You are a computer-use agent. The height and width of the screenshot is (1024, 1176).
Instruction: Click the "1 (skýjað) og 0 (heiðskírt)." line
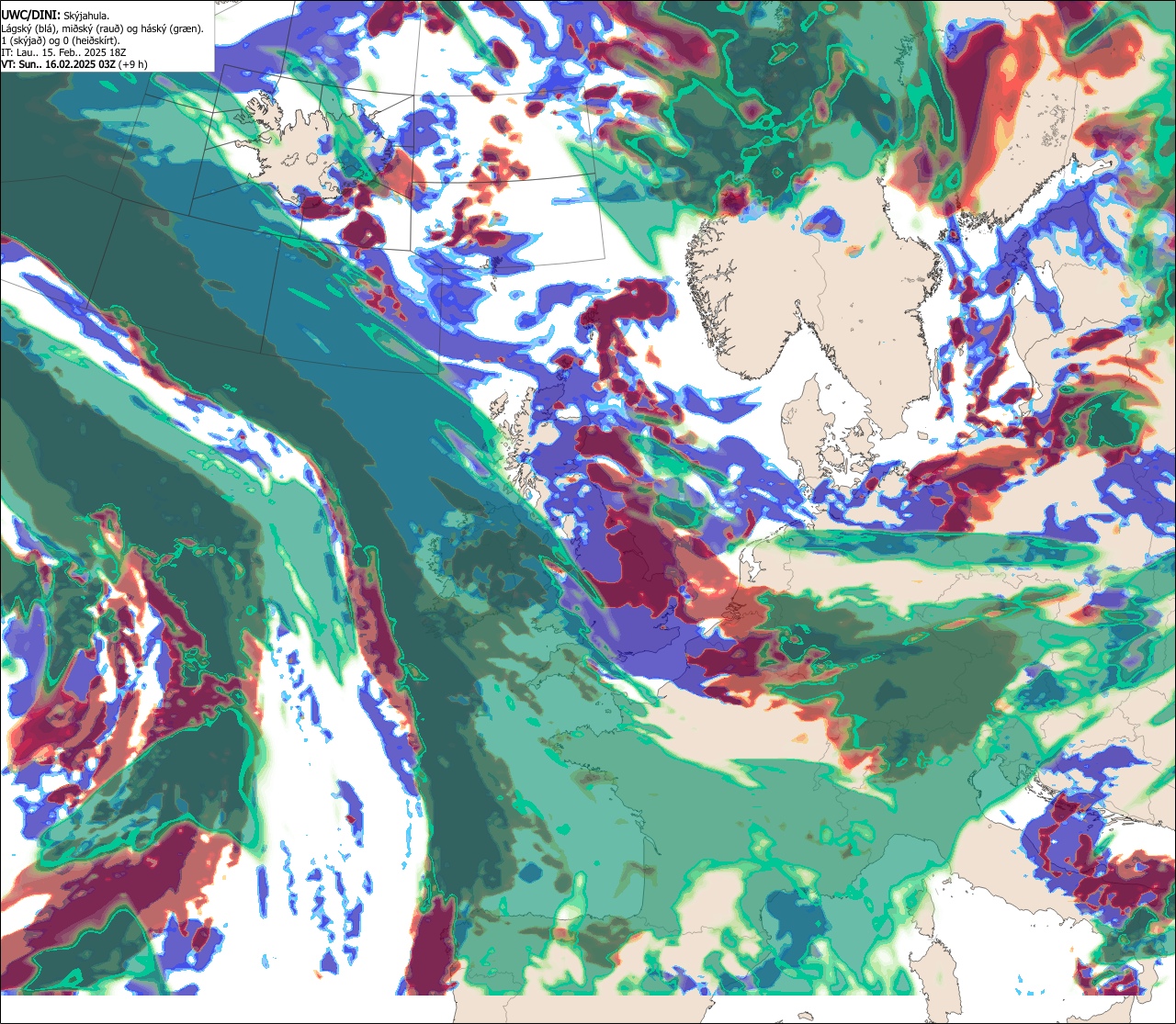[x=61, y=41]
